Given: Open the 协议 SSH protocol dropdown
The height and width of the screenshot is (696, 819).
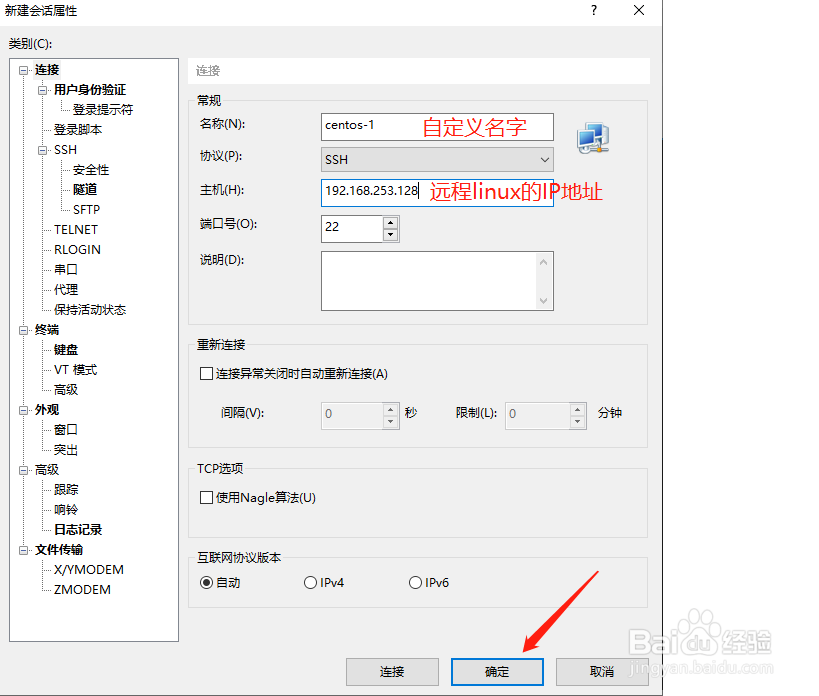Looking at the screenshot, I should click(437, 160).
